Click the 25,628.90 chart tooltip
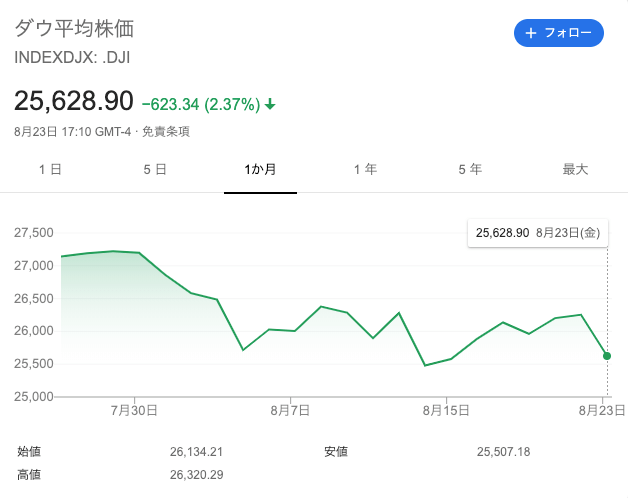This screenshot has width=628, height=498. click(537, 233)
